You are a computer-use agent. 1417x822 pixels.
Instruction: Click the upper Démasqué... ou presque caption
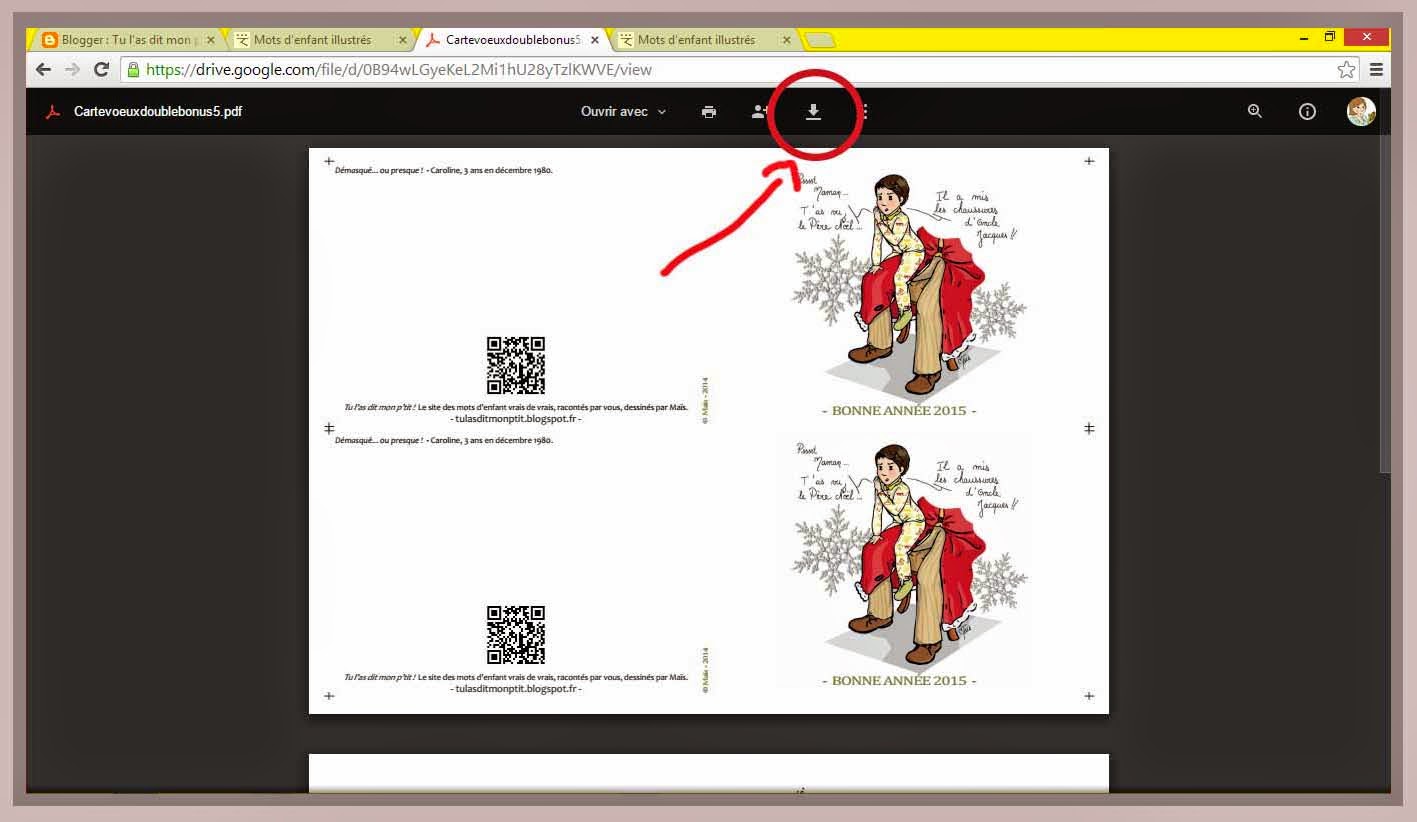[444, 170]
